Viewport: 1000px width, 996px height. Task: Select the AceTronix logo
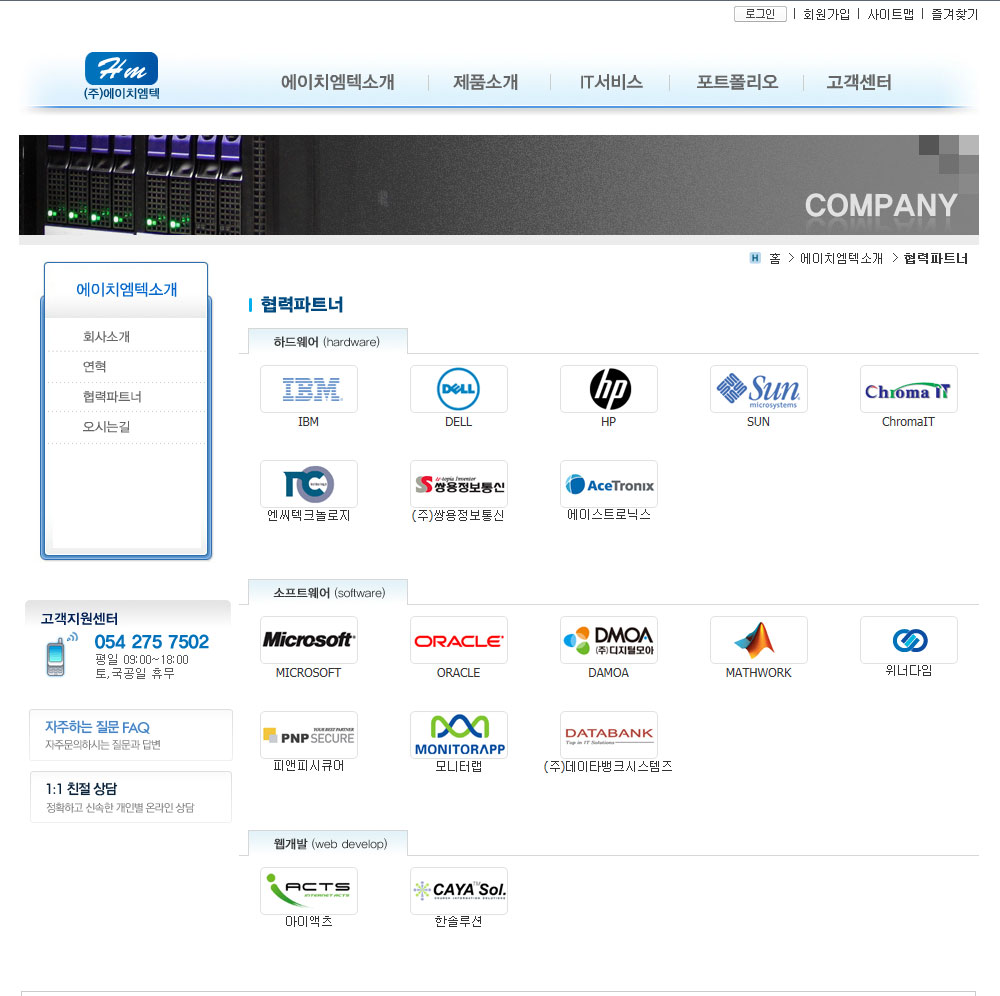coord(608,484)
